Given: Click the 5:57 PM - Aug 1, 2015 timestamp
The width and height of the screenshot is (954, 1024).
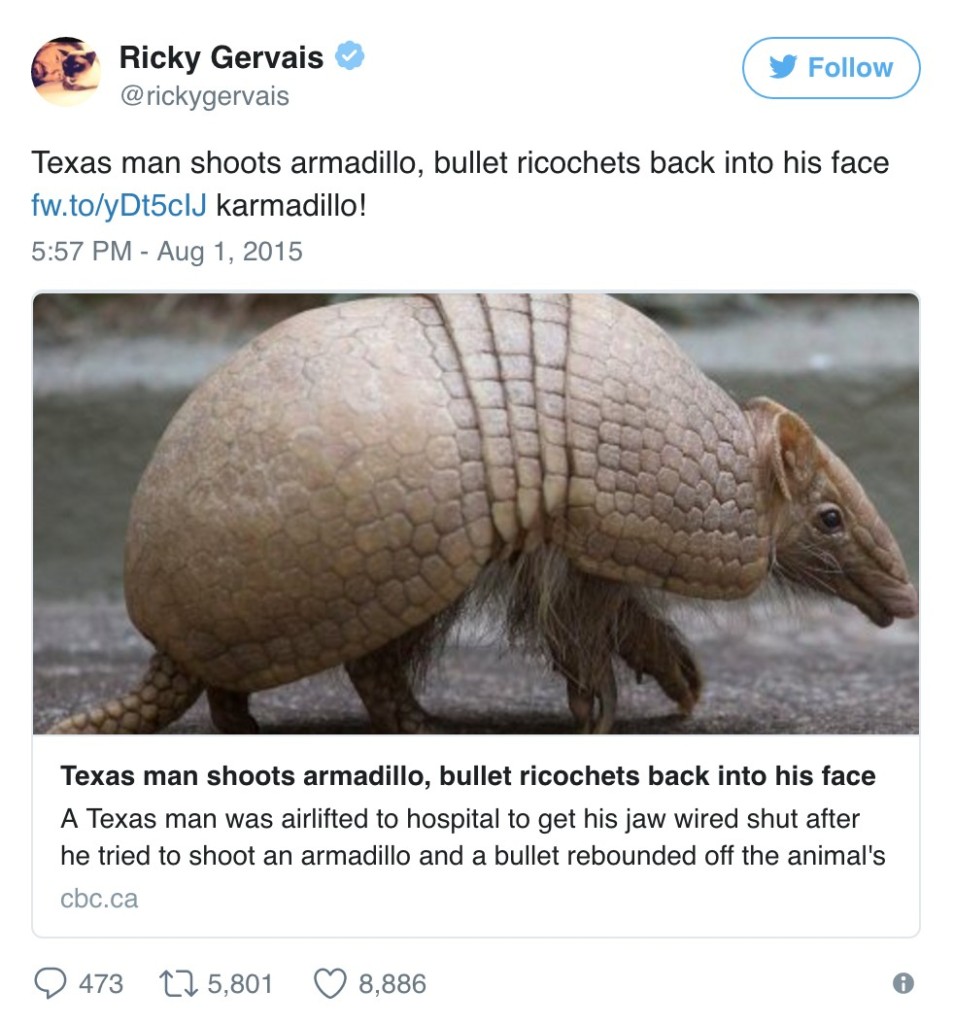Looking at the screenshot, I should [x=167, y=251].
